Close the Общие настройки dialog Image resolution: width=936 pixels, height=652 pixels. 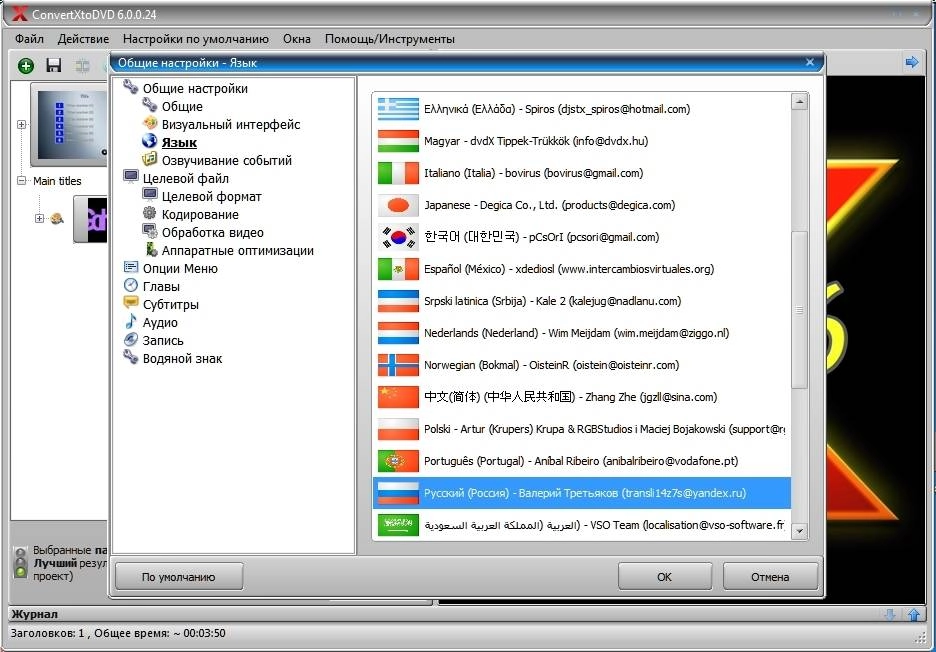coord(809,62)
